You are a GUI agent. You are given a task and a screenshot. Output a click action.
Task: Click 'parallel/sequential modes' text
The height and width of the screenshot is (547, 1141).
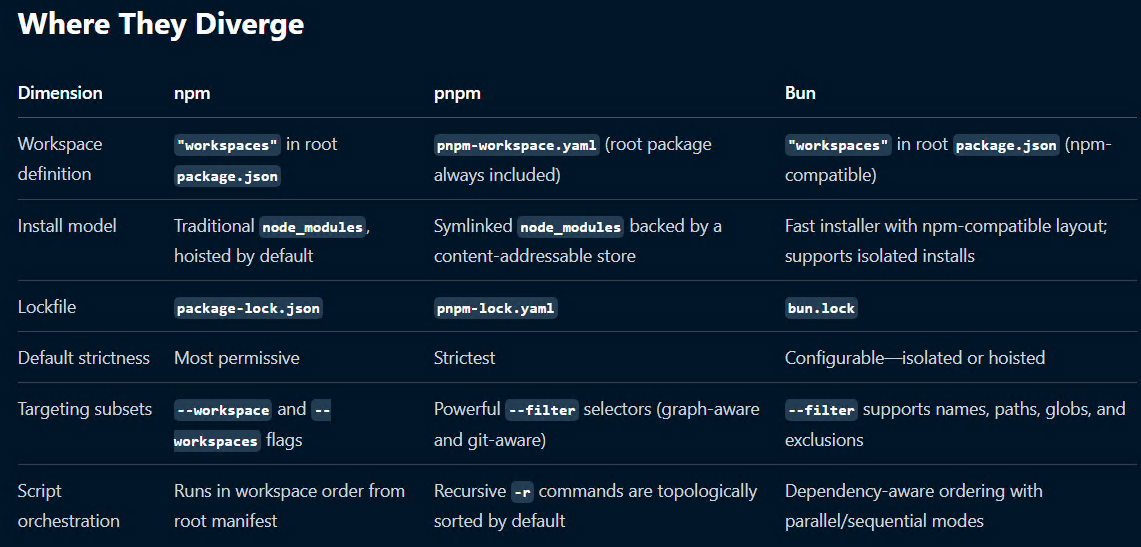click(884, 521)
